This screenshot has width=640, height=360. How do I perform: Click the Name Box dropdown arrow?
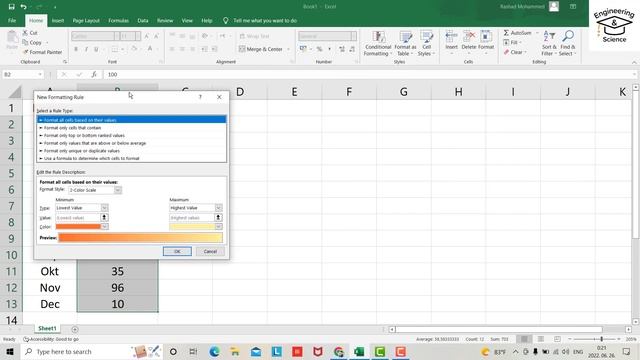point(40,74)
